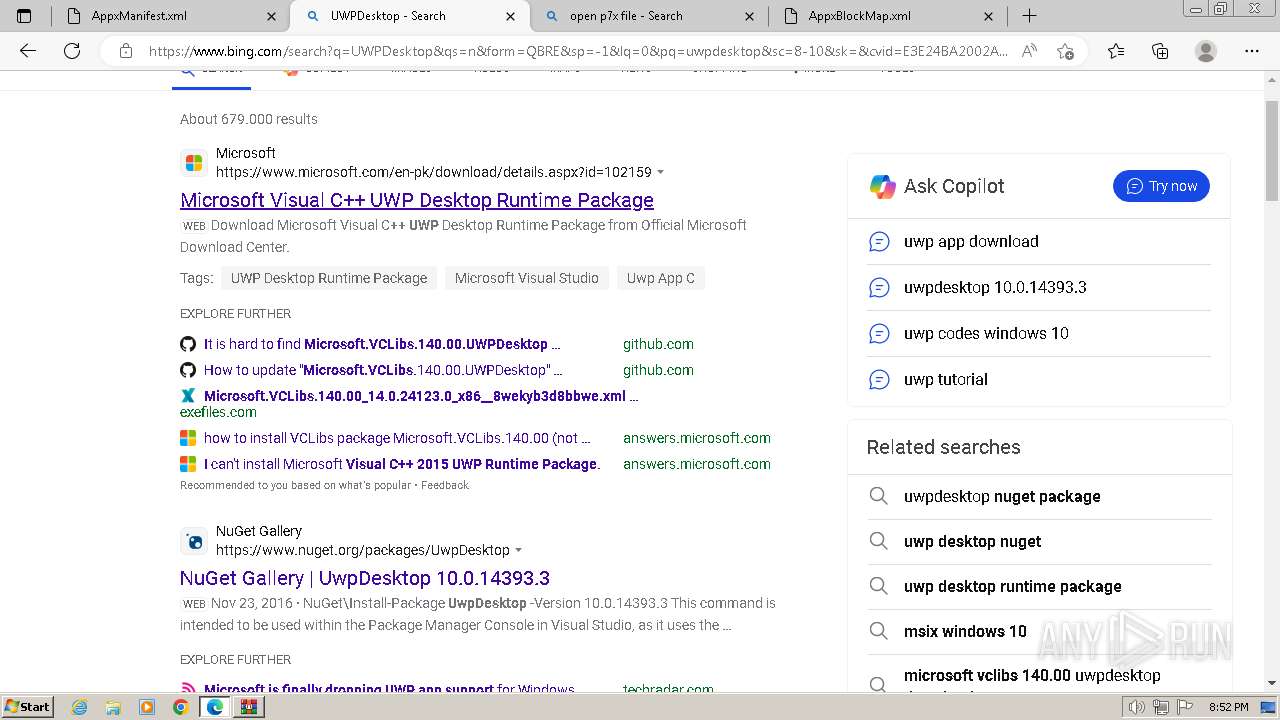This screenshot has width=1280, height=720.
Task: Open Microsoft Visual C++ UWP Desktop Runtime link
Action: click(417, 200)
